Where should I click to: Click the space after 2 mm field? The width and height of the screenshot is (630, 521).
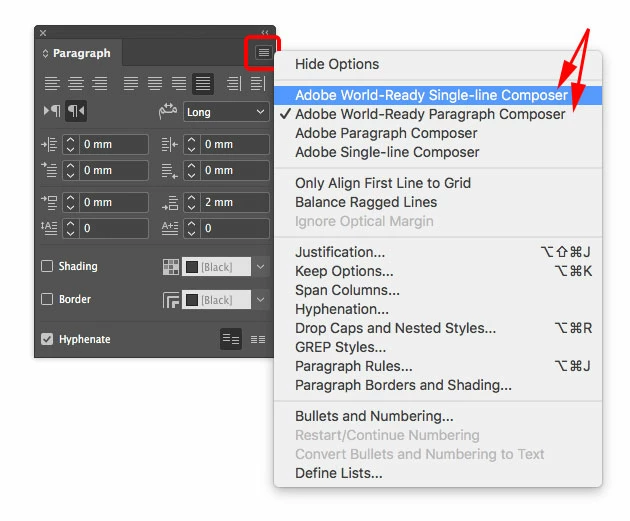point(235,202)
